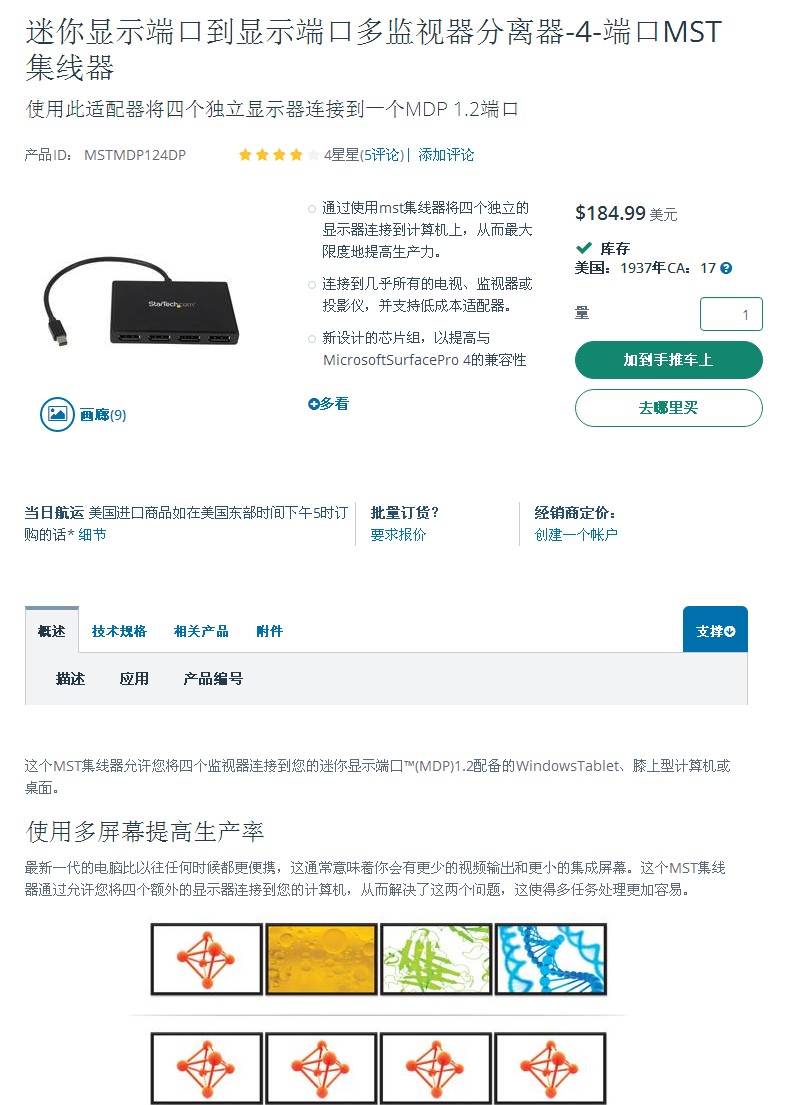Viewport: 808px width, 1105px height.
Task: Switch to the 相关产品 tab
Action: (x=201, y=631)
